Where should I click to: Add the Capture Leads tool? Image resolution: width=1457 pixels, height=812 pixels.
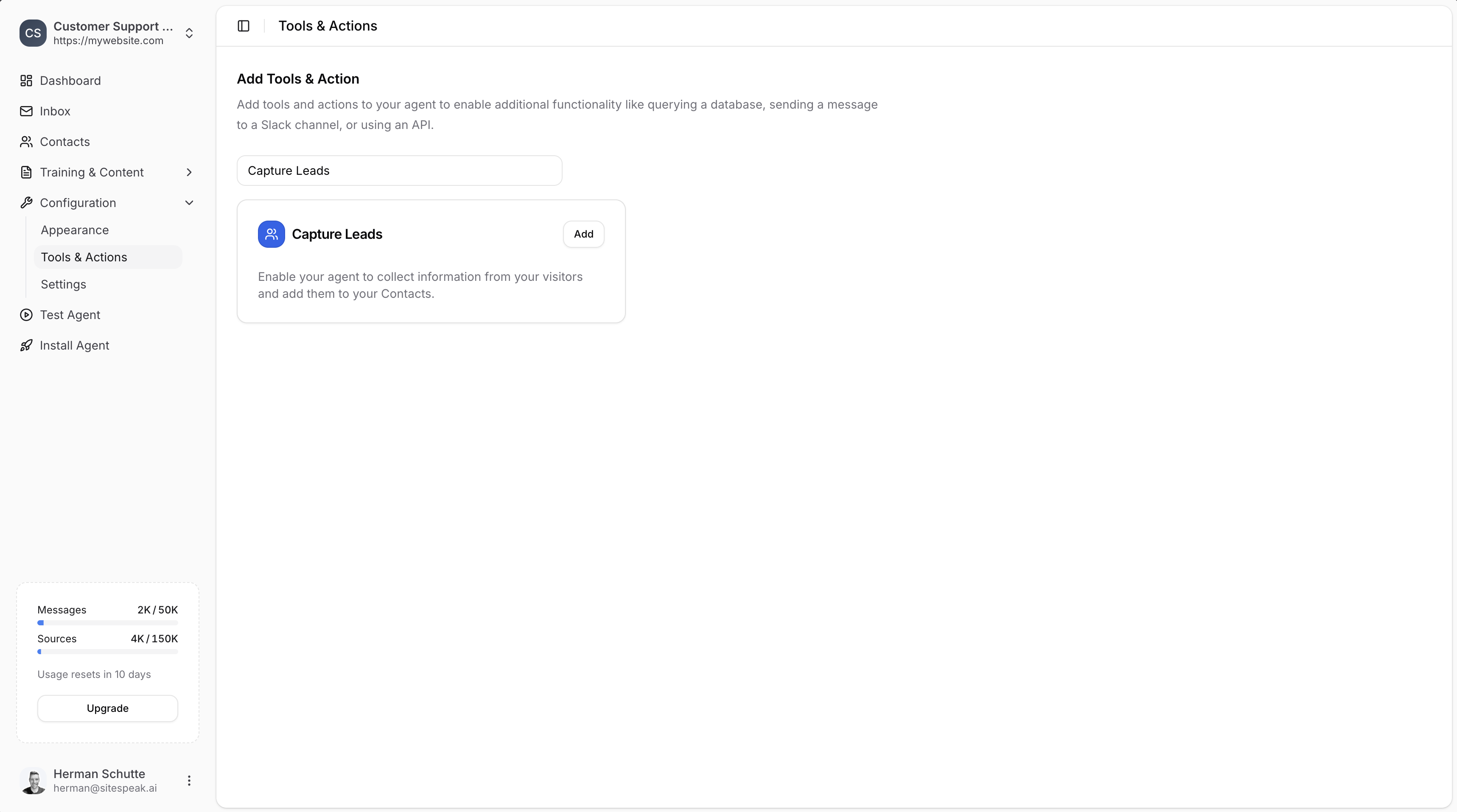click(x=583, y=234)
